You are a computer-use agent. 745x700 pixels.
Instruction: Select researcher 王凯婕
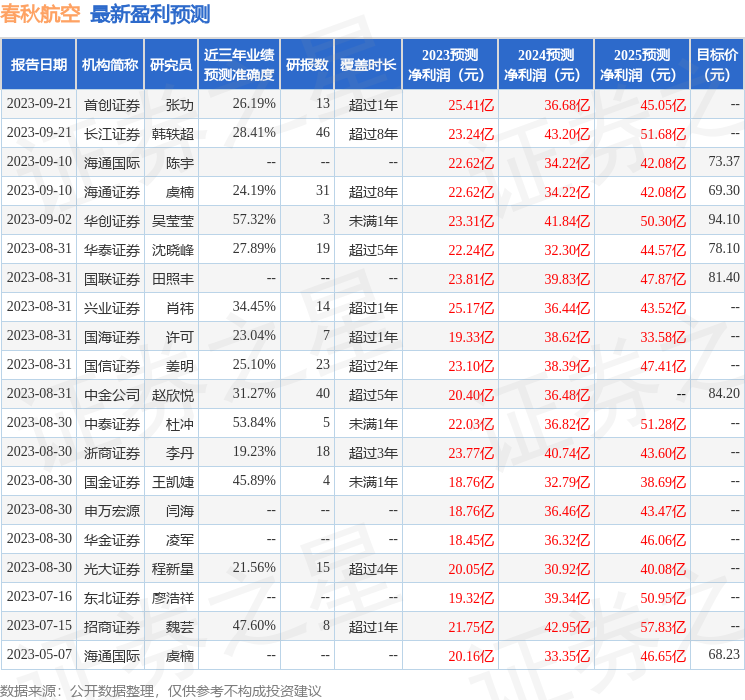pos(173,482)
